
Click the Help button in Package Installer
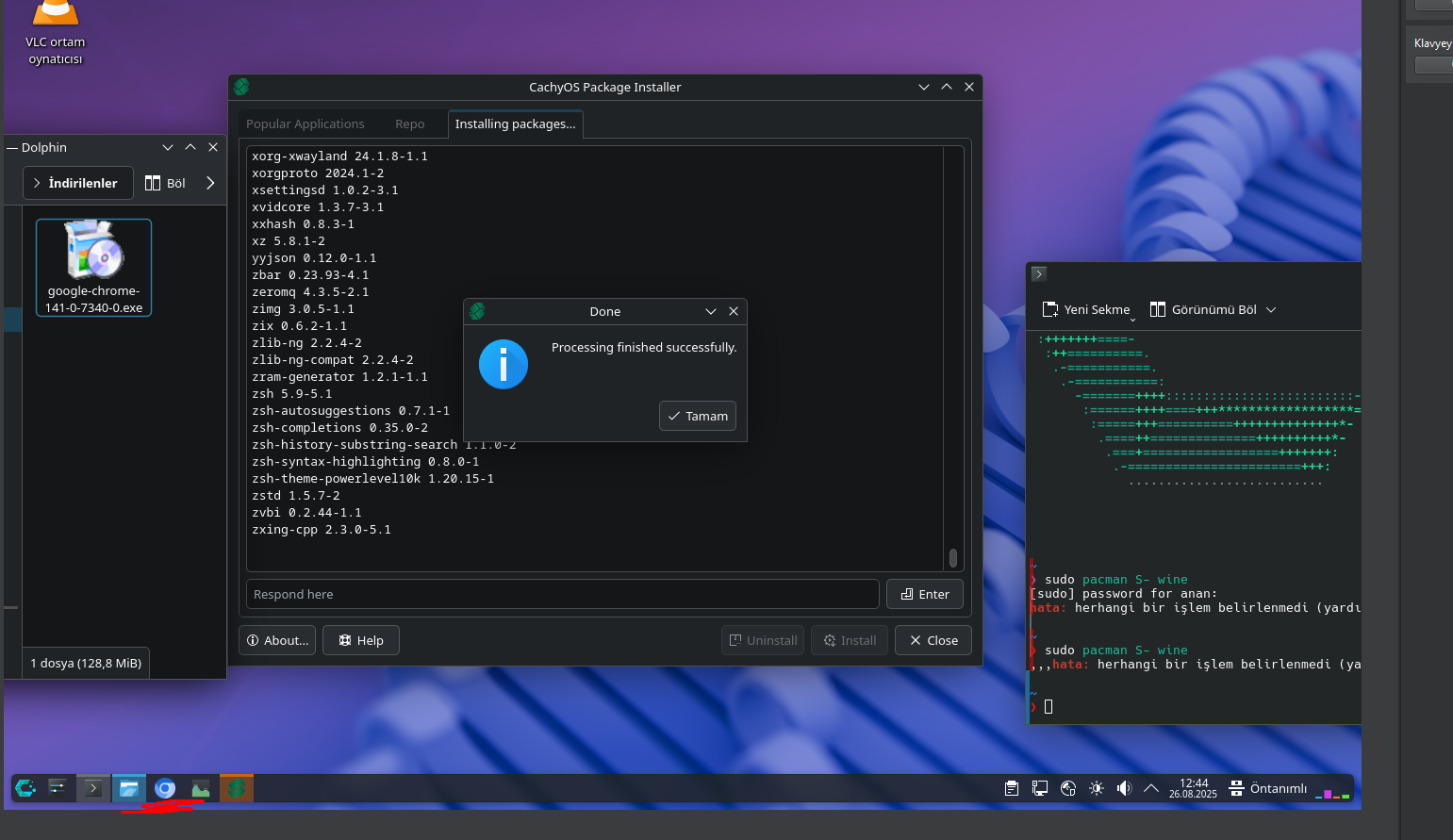pos(361,640)
